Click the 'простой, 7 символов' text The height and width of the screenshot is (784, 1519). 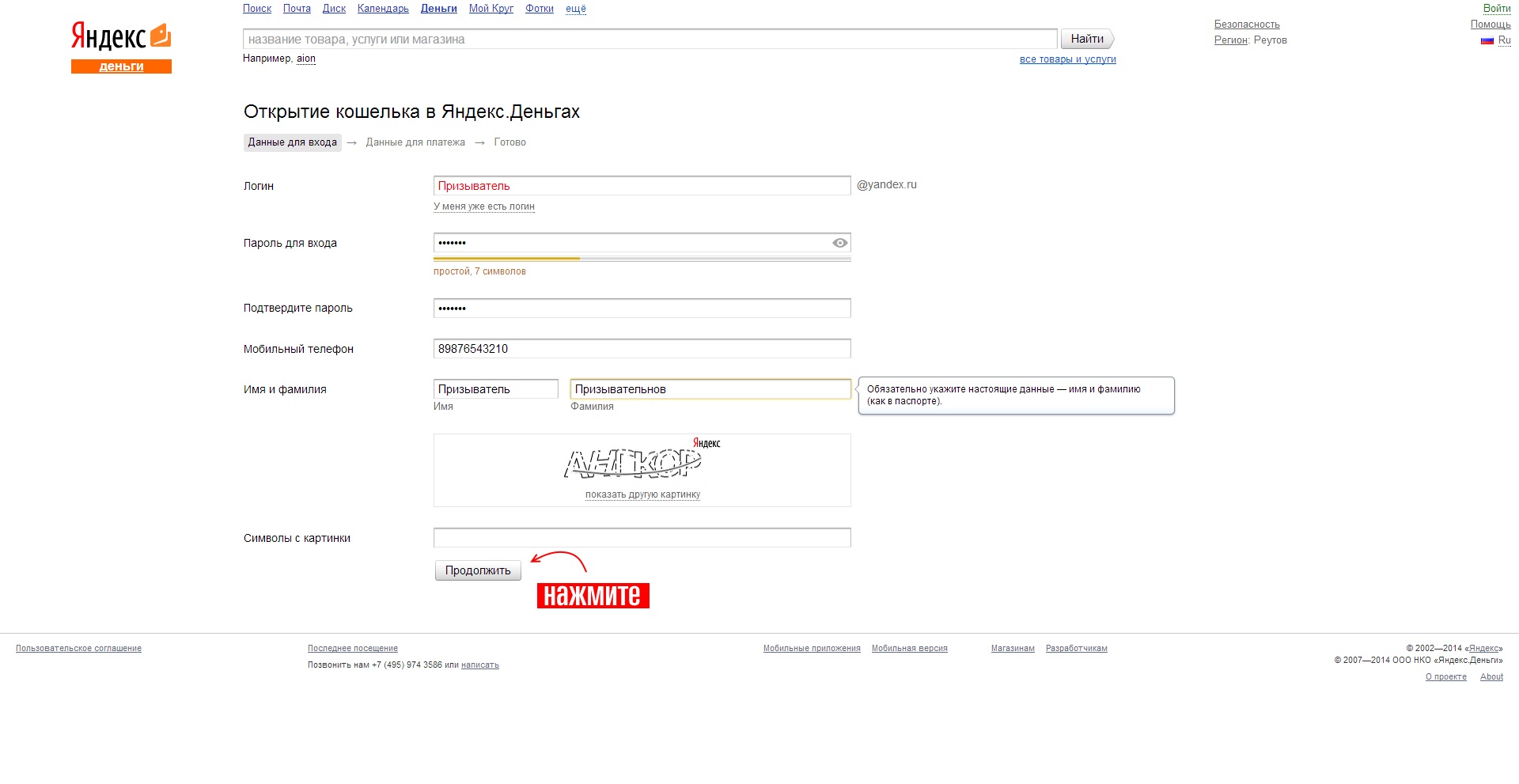tap(479, 271)
